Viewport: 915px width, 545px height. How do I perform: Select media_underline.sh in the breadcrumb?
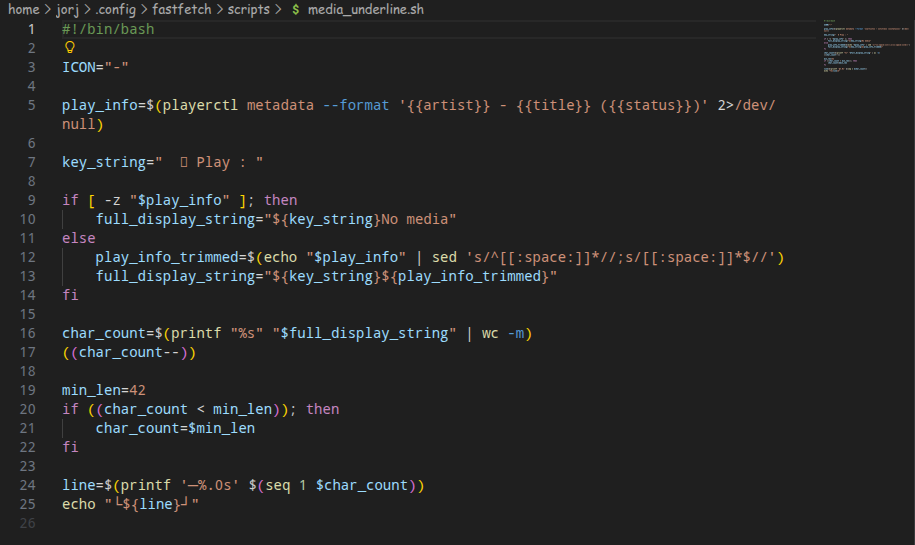[x=366, y=9]
